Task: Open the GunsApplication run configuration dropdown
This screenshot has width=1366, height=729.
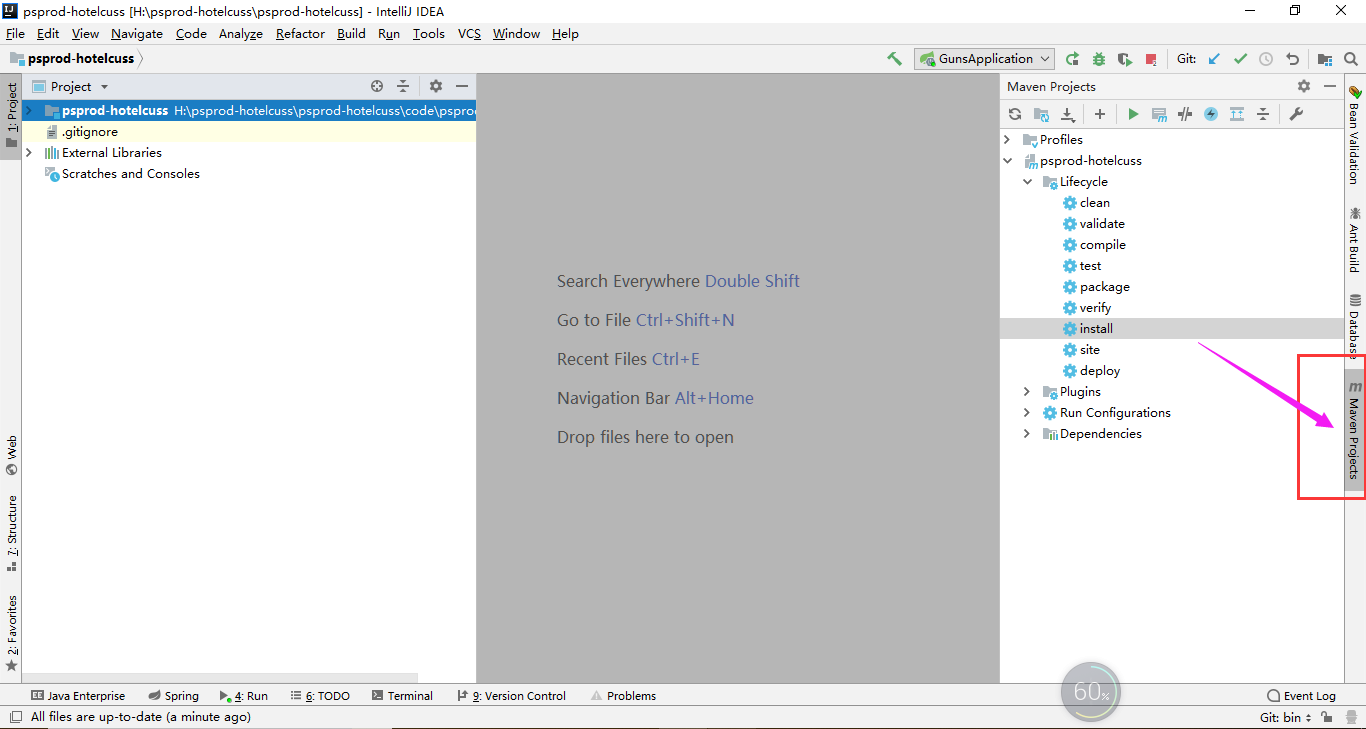Action: coord(985,59)
